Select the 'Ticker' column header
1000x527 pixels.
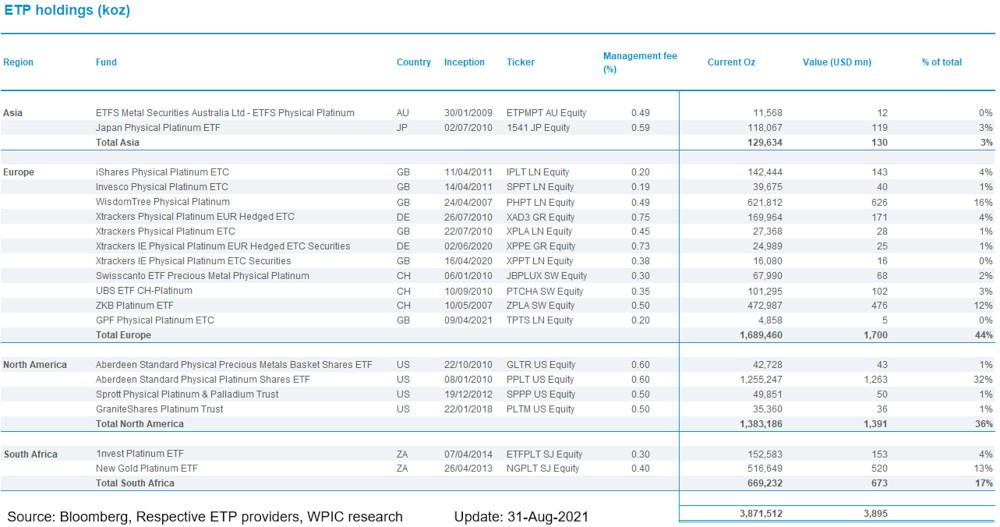(520, 62)
